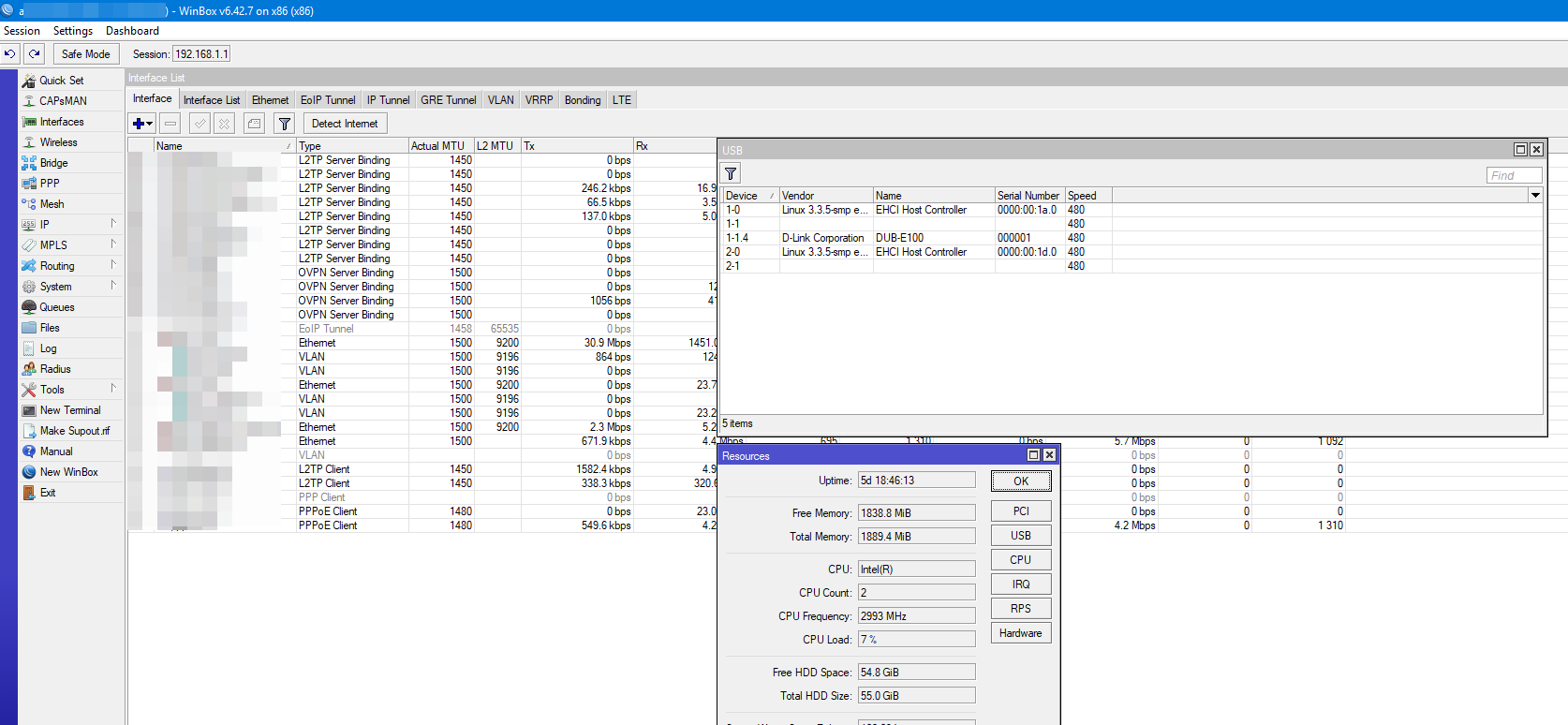Click the disable X toolbar icon
1568x725 pixels.
[x=224, y=124]
